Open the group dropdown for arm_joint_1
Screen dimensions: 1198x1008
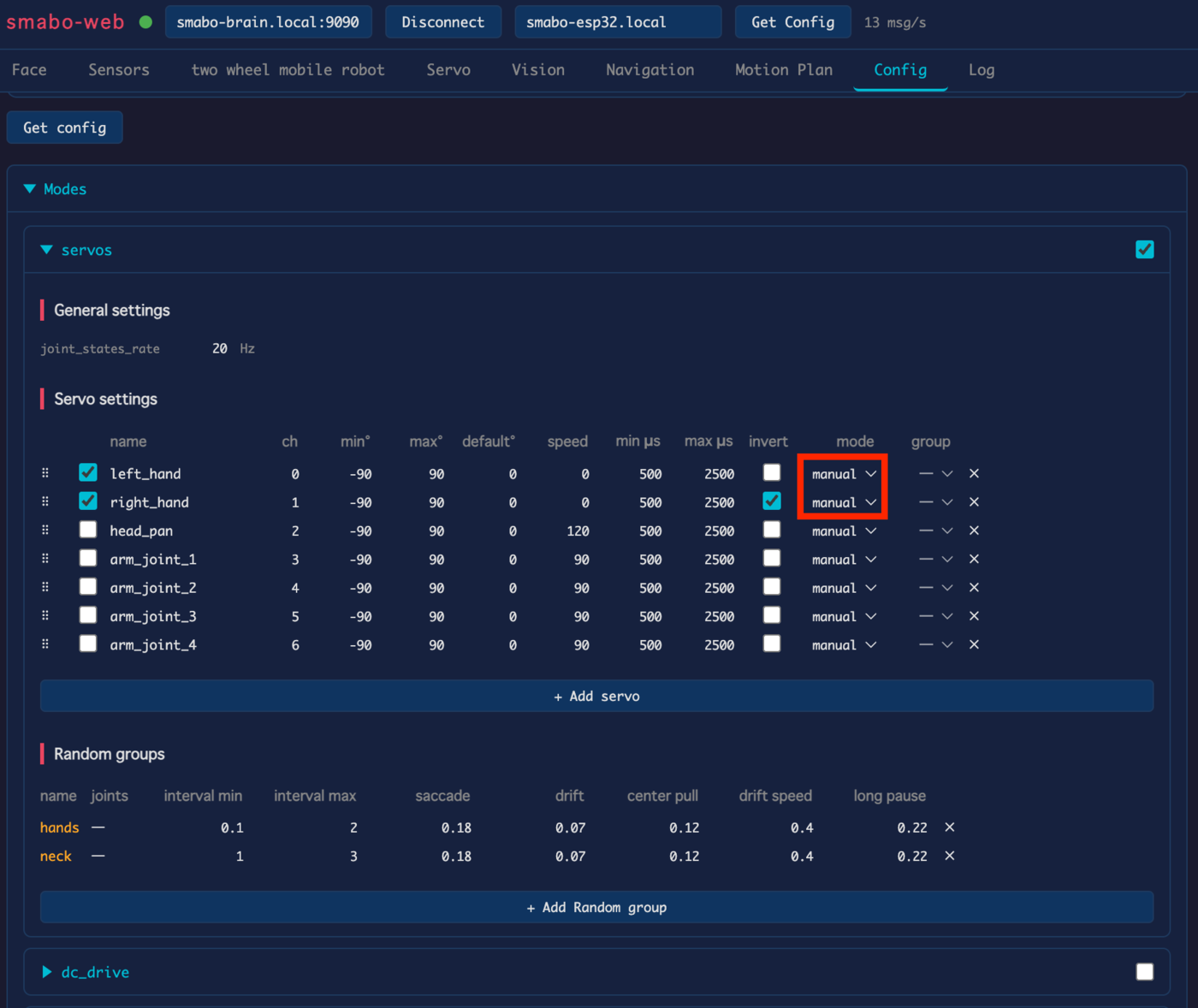[x=936, y=560]
